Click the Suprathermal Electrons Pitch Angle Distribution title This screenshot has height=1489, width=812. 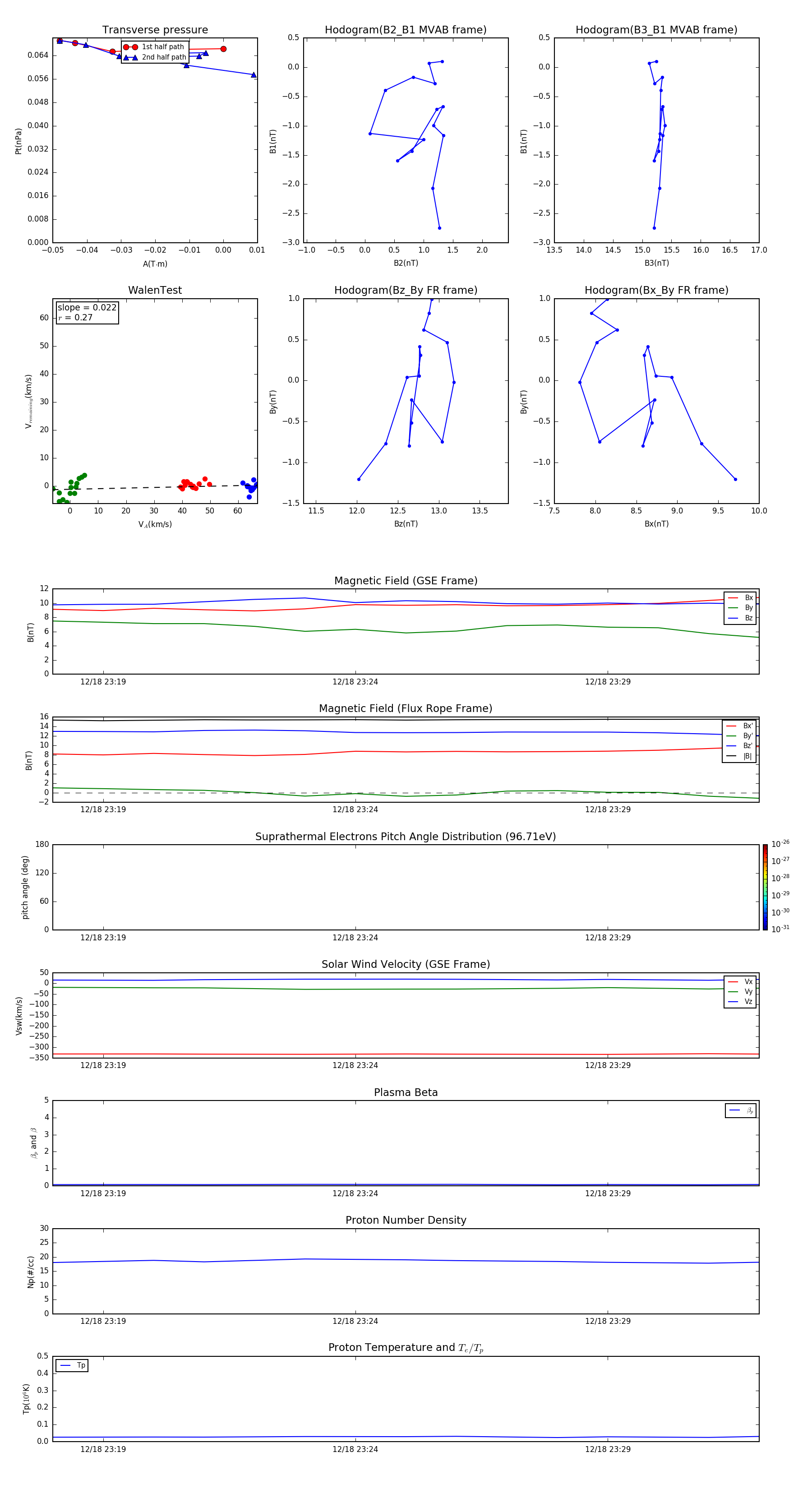[406, 837]
